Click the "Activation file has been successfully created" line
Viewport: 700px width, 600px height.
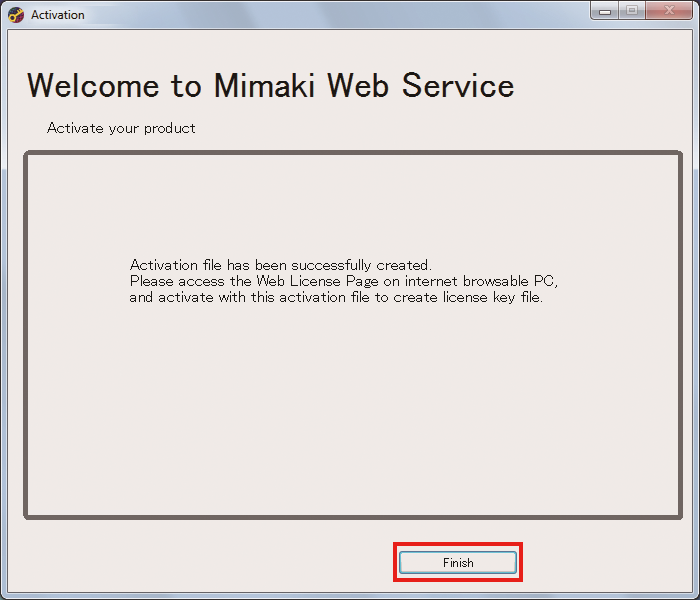pos(280,265)
